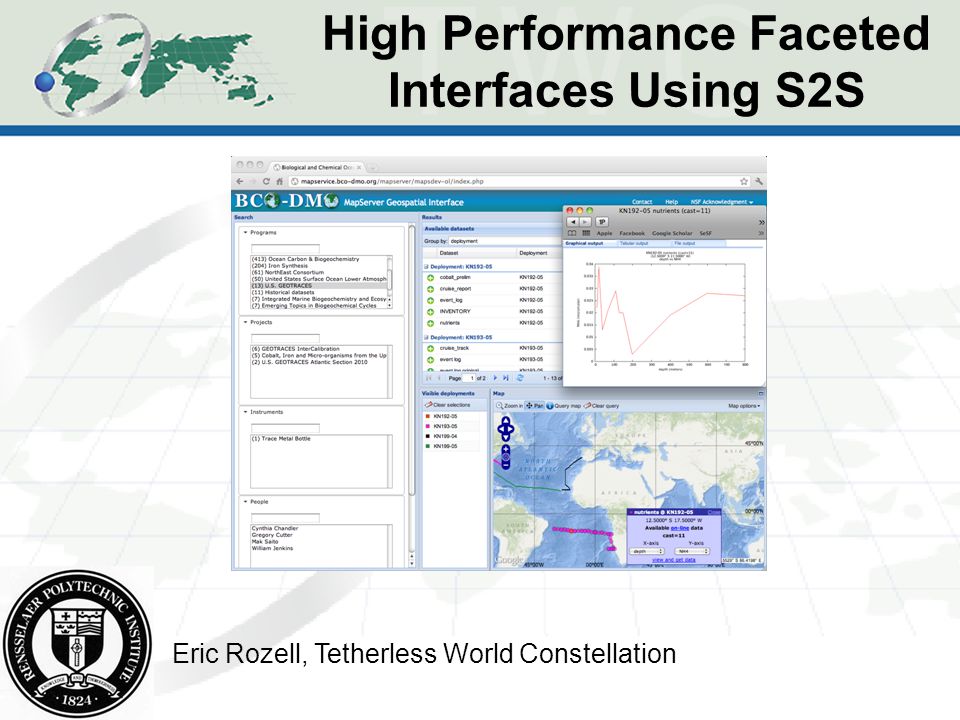The image size is (960, 720).
Task: Select (13) U.S. GEOTRACES program
Action: pyautogui.click(x=318, y=286)
